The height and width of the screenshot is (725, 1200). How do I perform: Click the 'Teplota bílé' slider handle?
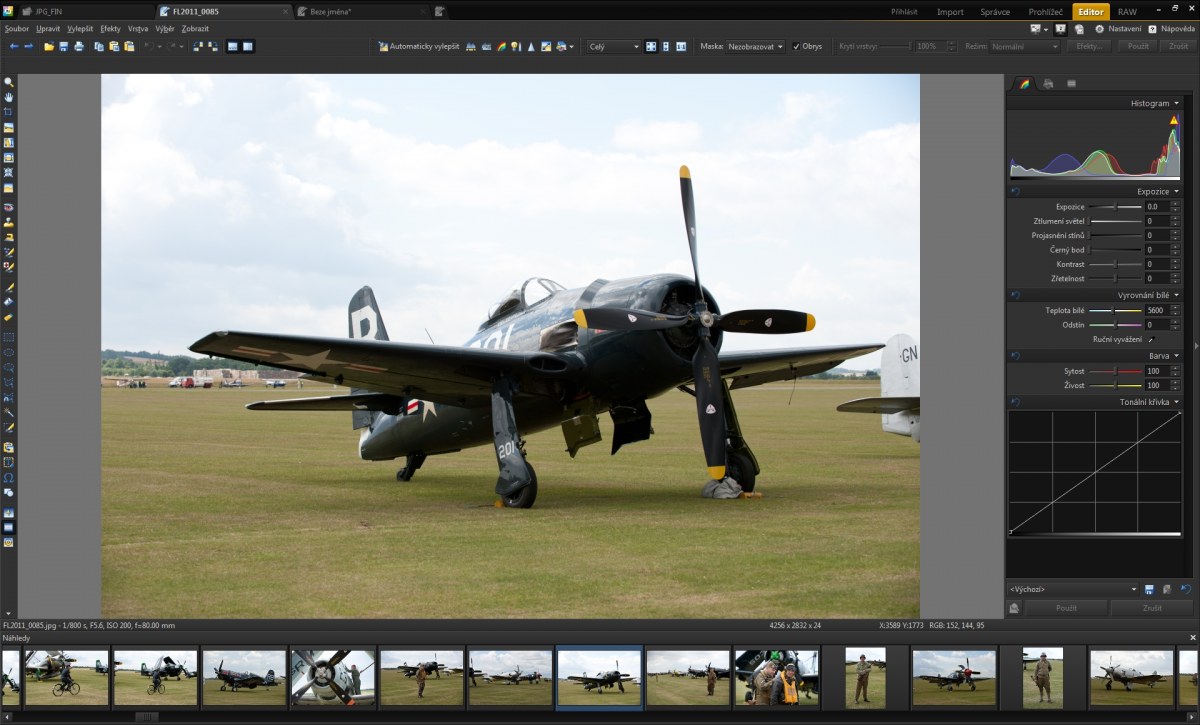1112,311
